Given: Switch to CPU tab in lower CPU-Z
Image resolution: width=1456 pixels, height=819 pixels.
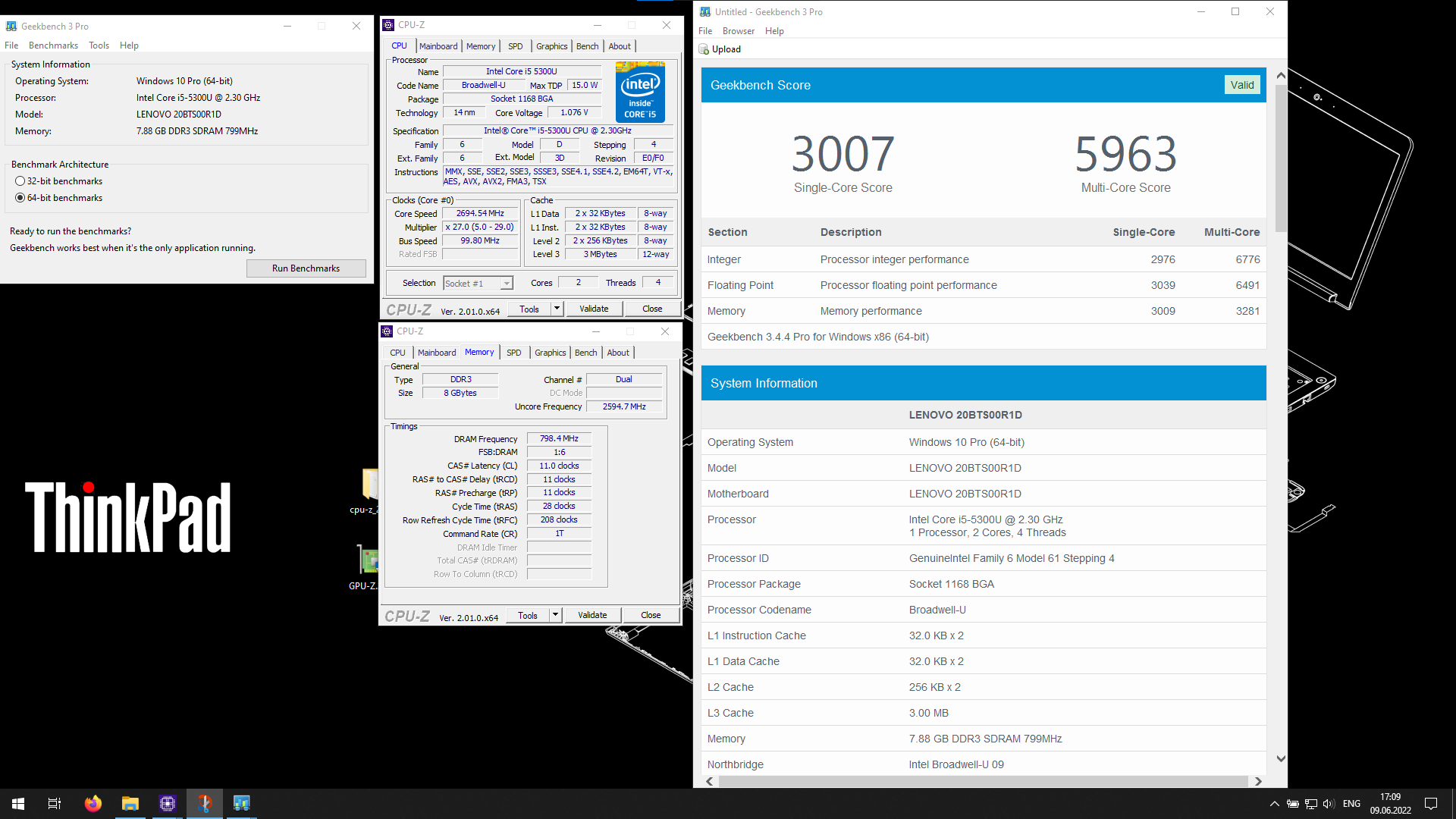Looking at the screenshot, I should (x=398, y=353).
